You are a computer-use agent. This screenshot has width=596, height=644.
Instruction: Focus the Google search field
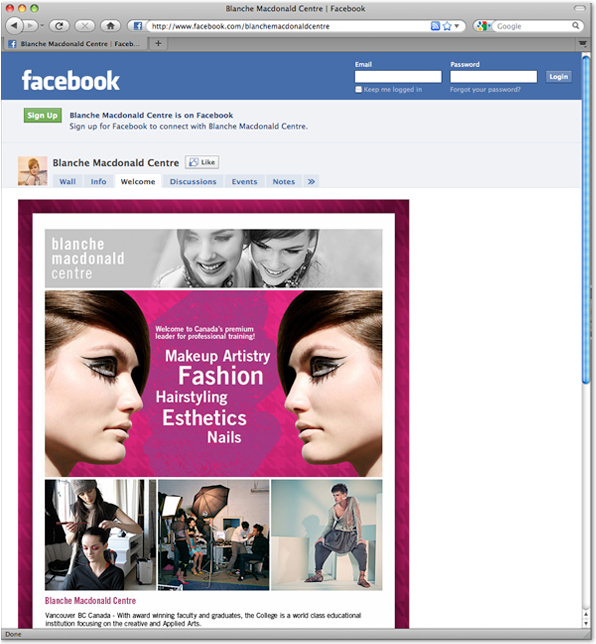pyautogui.click(x=532, y=26)
